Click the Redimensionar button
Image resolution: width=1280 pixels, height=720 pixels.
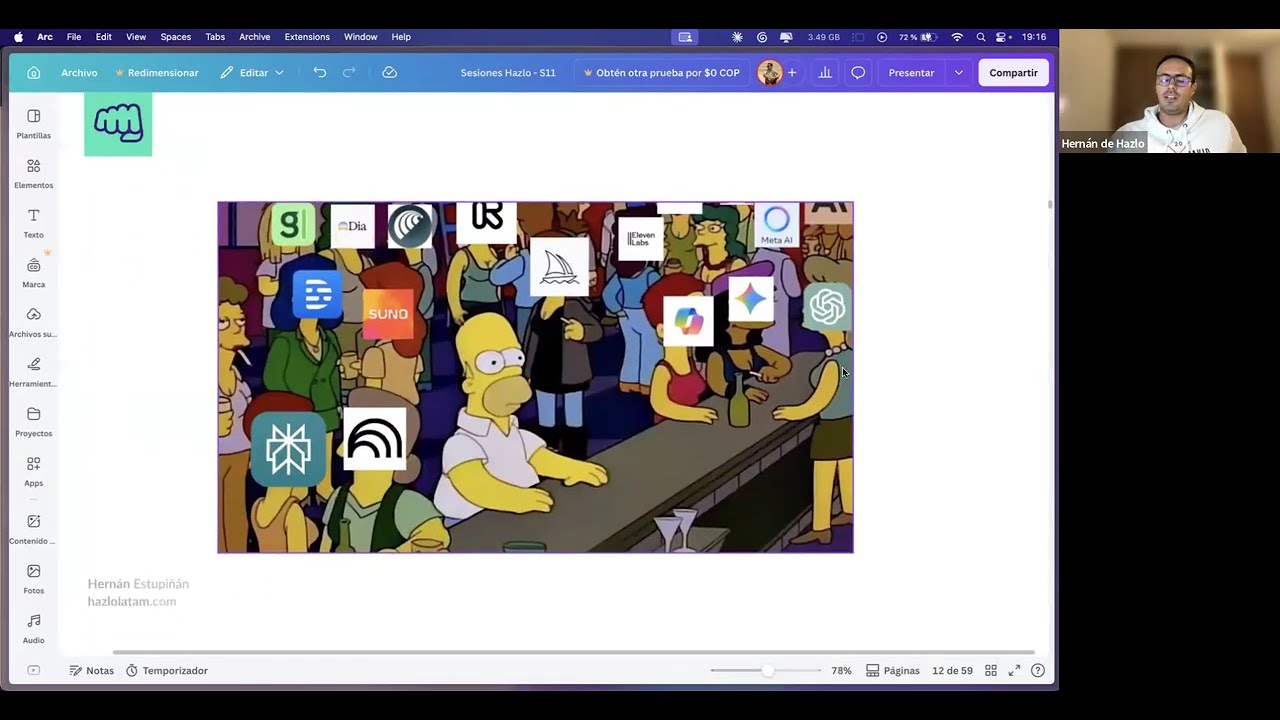156,72
